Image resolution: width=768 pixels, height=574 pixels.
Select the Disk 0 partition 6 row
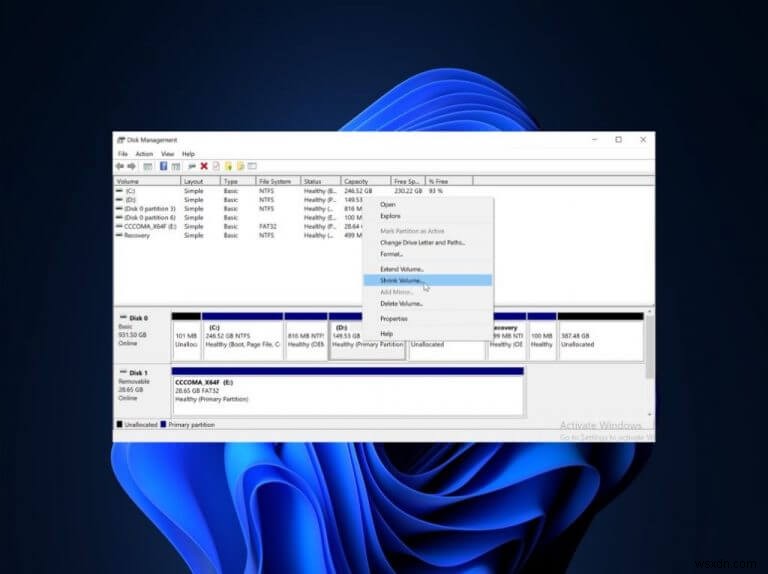coord(239,217)
